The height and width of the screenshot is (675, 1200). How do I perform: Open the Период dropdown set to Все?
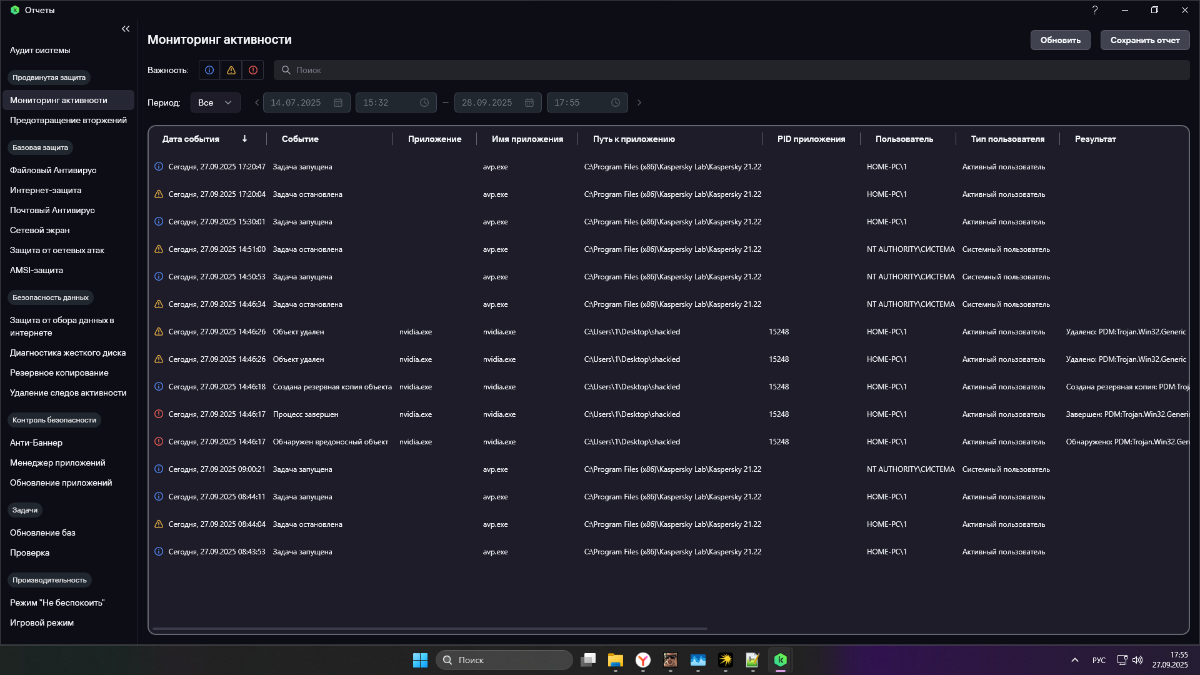216,102
